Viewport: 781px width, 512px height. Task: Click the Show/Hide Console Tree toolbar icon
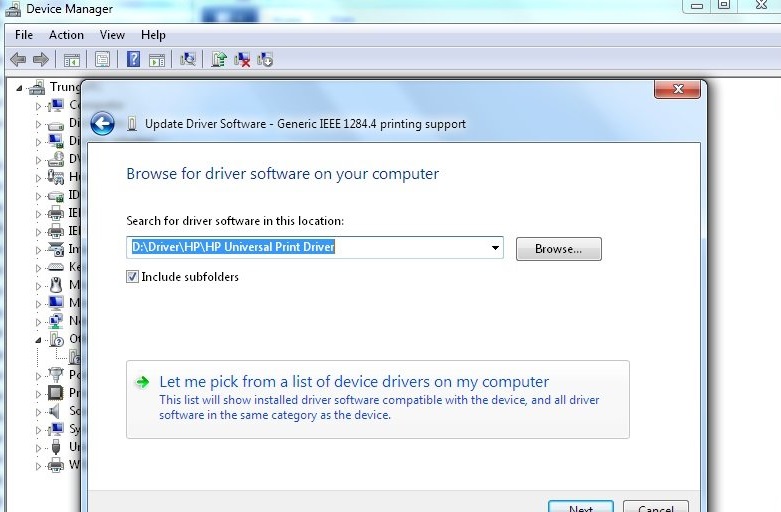(x=71, y=60)
